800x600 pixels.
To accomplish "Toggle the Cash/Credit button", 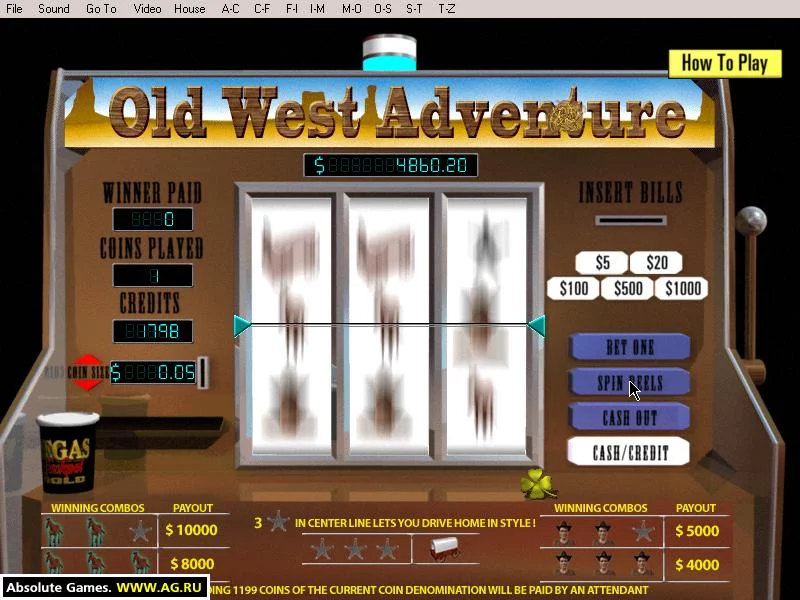I will [630, 452].
